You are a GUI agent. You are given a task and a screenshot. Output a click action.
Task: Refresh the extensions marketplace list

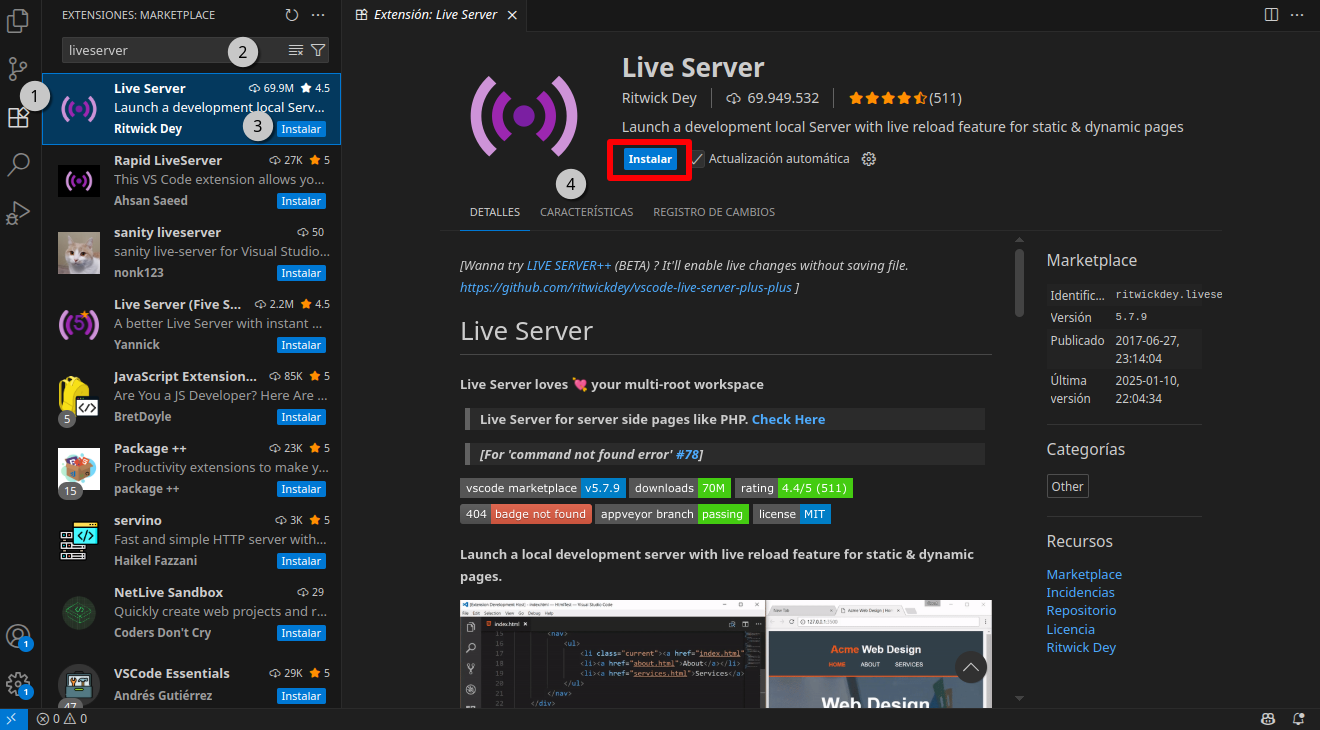pos(292,15)
